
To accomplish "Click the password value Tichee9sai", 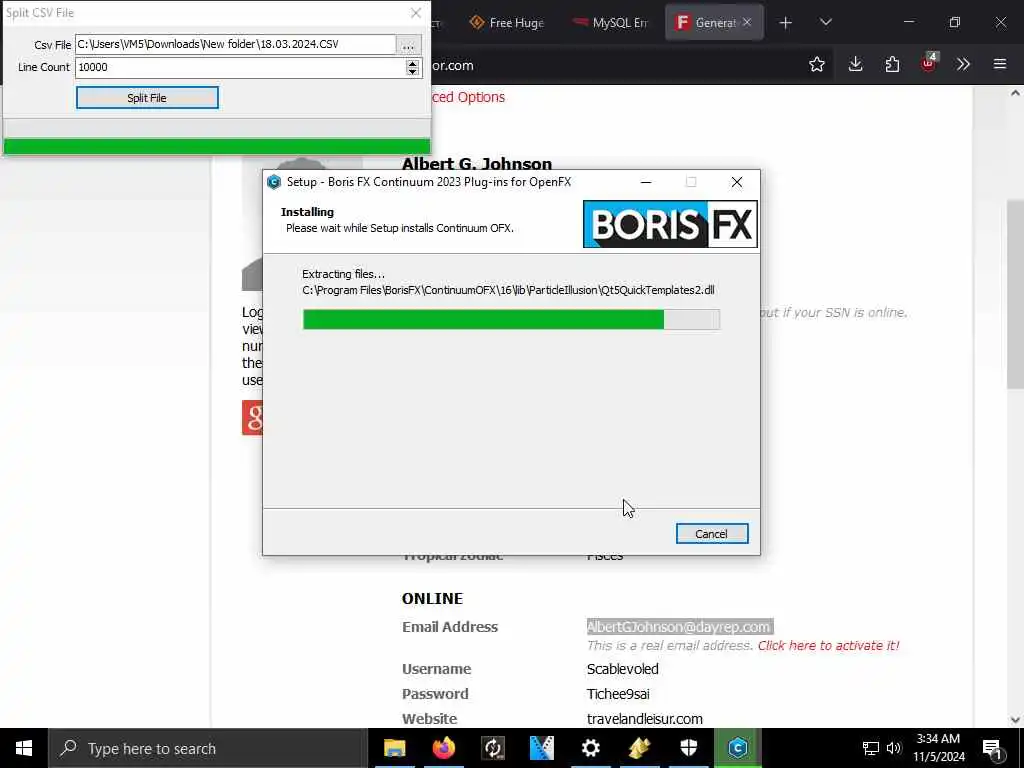I will tap(618, 694).
